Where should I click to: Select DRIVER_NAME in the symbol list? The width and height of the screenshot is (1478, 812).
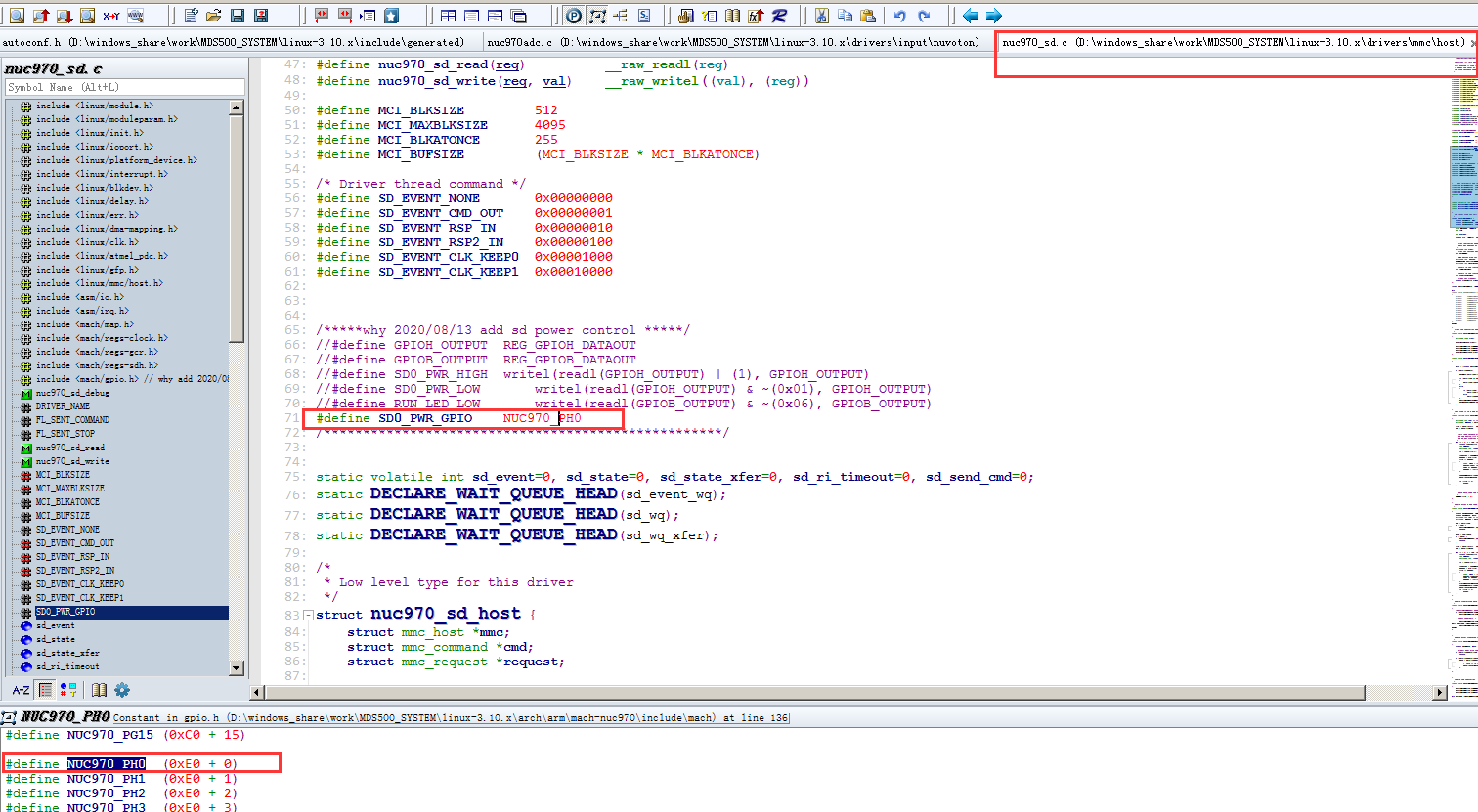63,406
